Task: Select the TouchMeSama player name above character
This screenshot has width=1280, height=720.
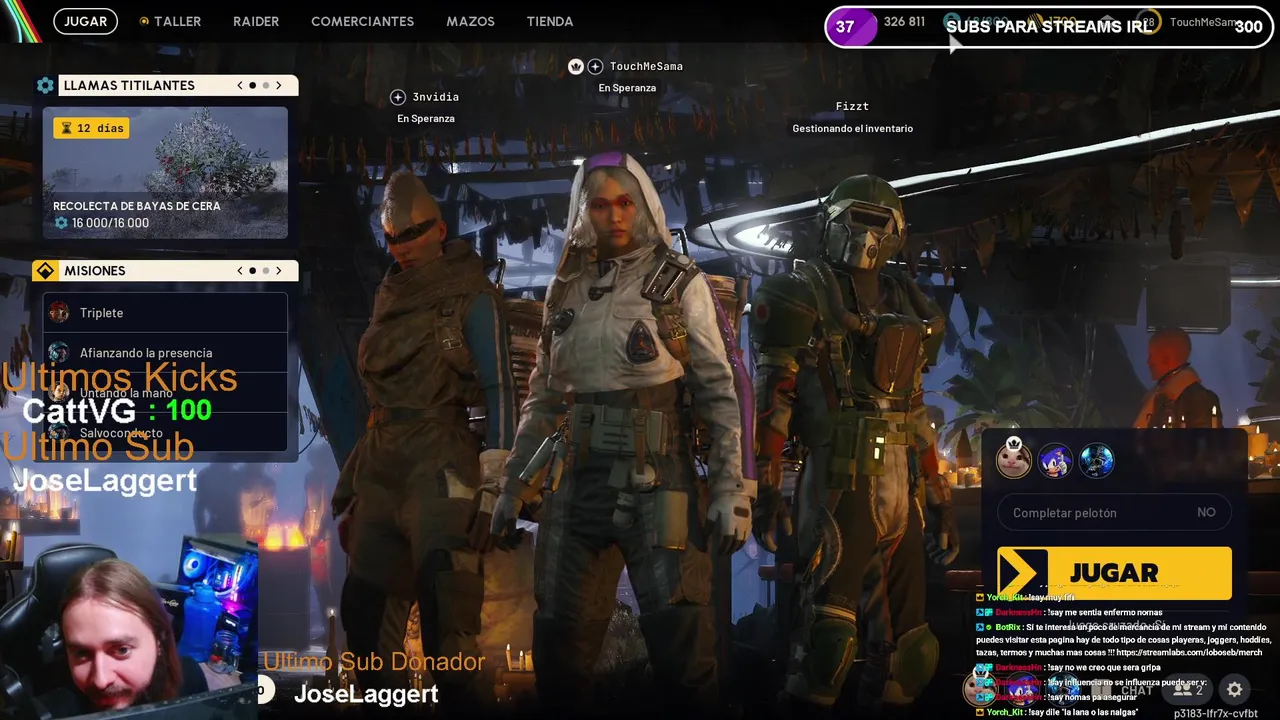Action: pos(646,66)
